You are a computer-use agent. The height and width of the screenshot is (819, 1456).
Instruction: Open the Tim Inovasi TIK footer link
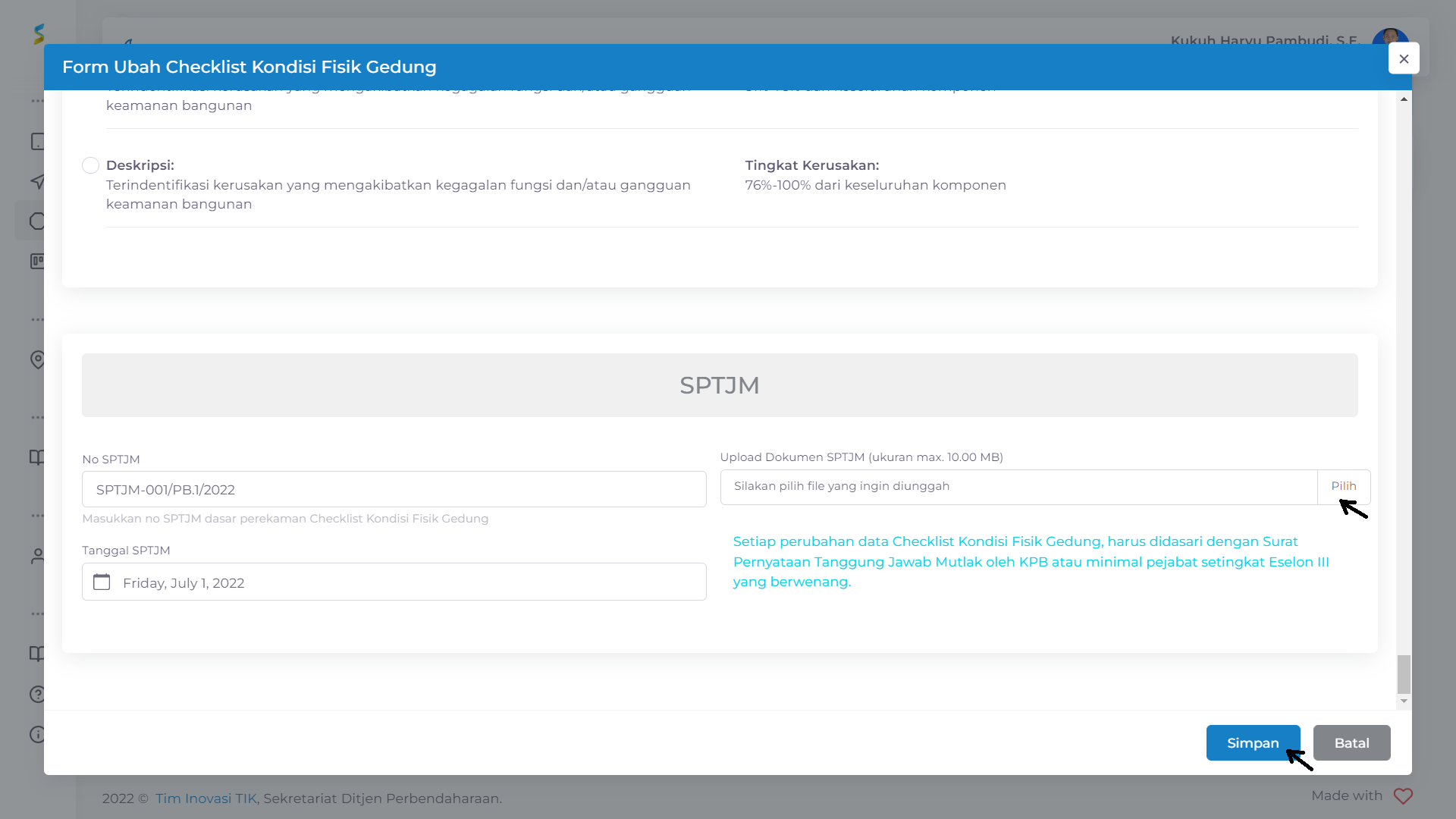pos(206,799)
